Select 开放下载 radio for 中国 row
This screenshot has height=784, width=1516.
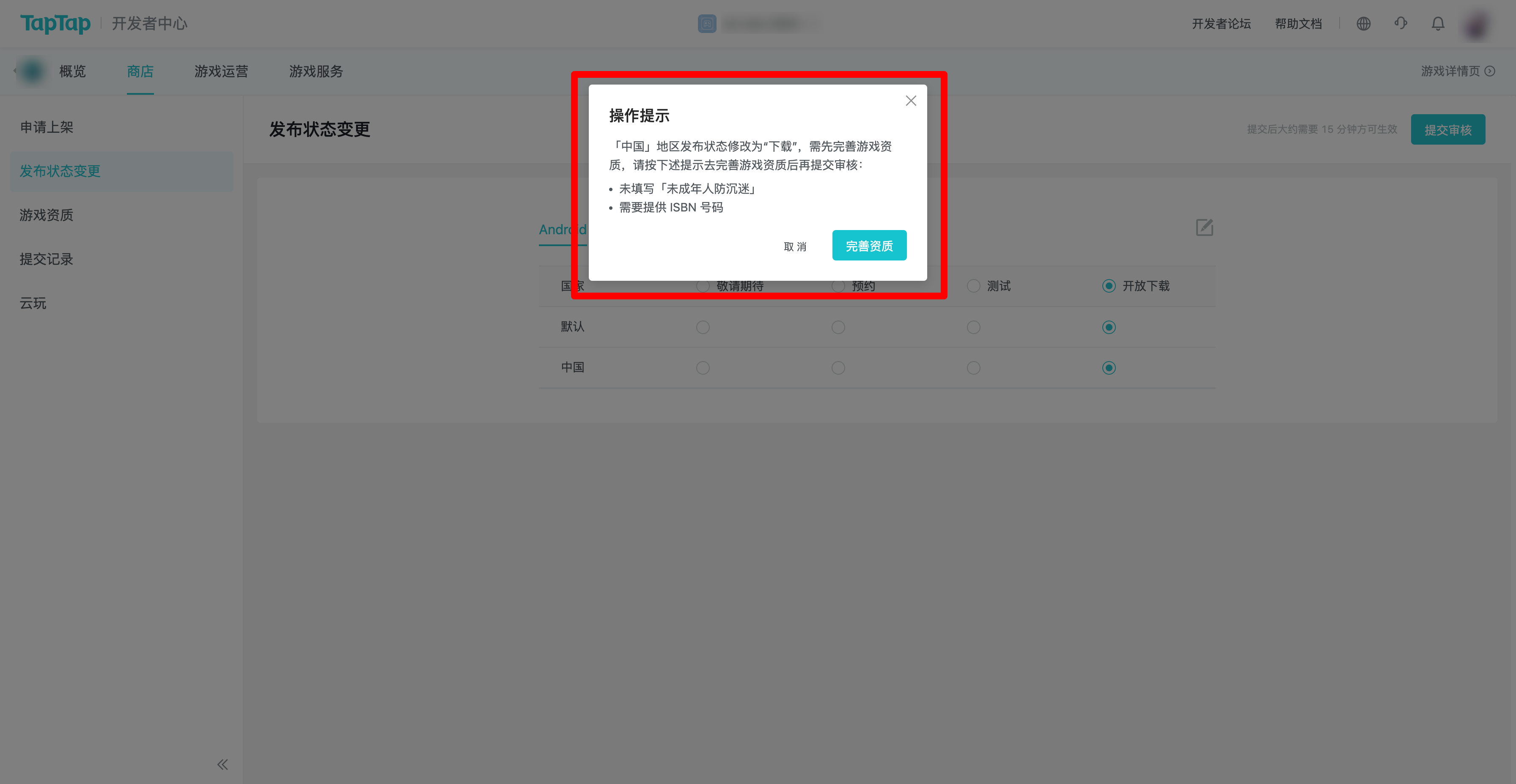(1109, 367)
